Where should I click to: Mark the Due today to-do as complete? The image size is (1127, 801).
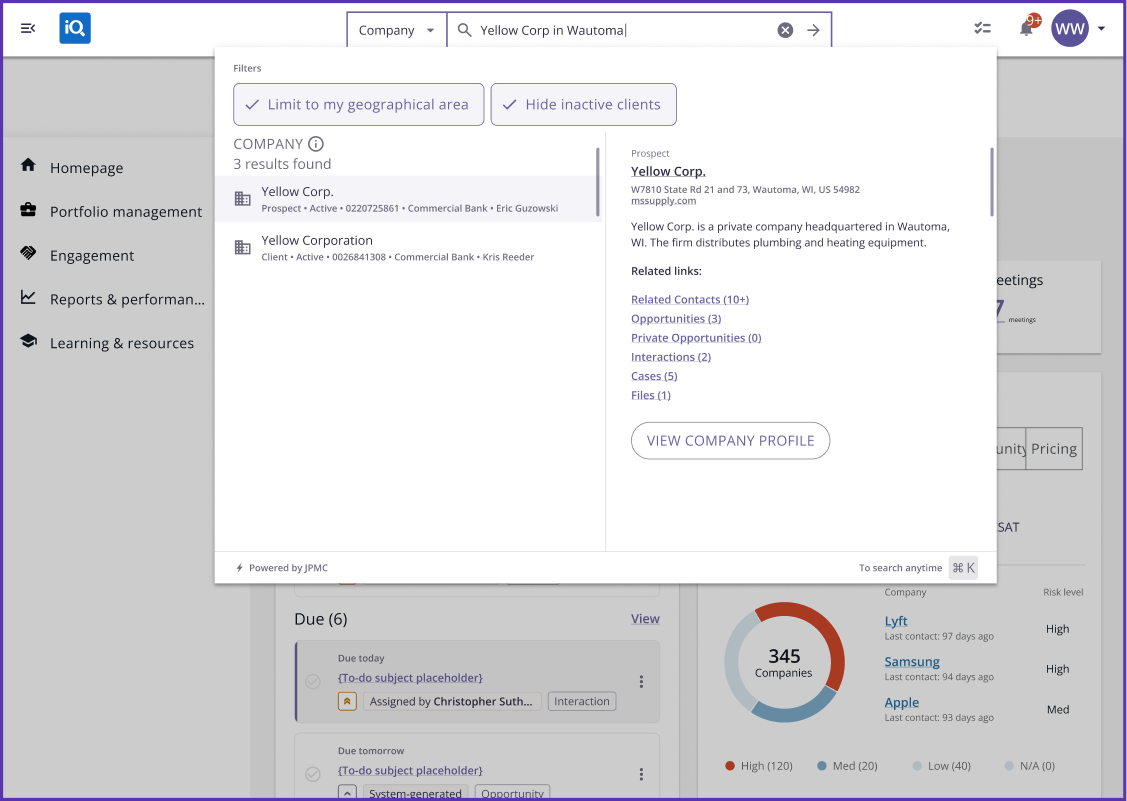[x=313, y=681]
